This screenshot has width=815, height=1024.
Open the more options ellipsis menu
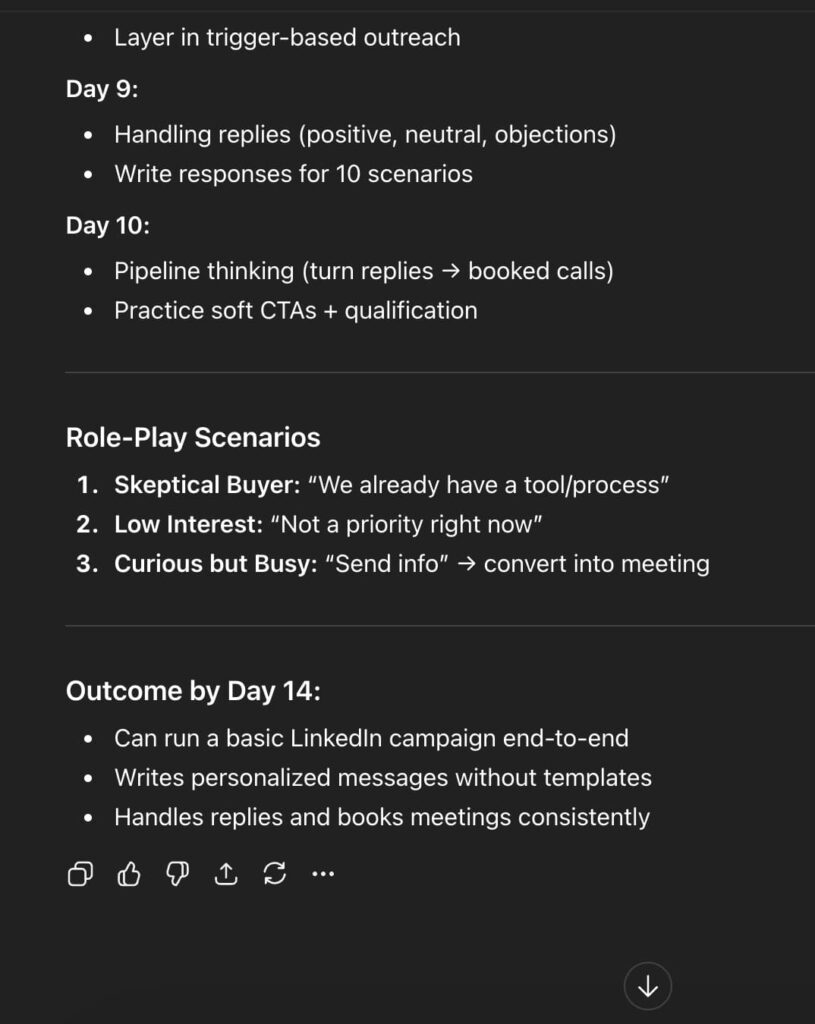point(322,873)
